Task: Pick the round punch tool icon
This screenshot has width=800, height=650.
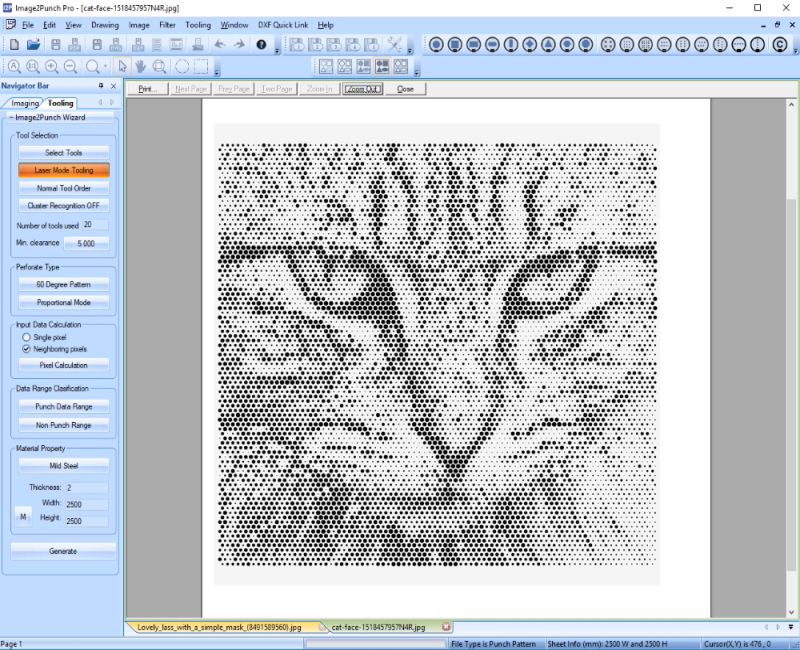Action: click(436, 45)
